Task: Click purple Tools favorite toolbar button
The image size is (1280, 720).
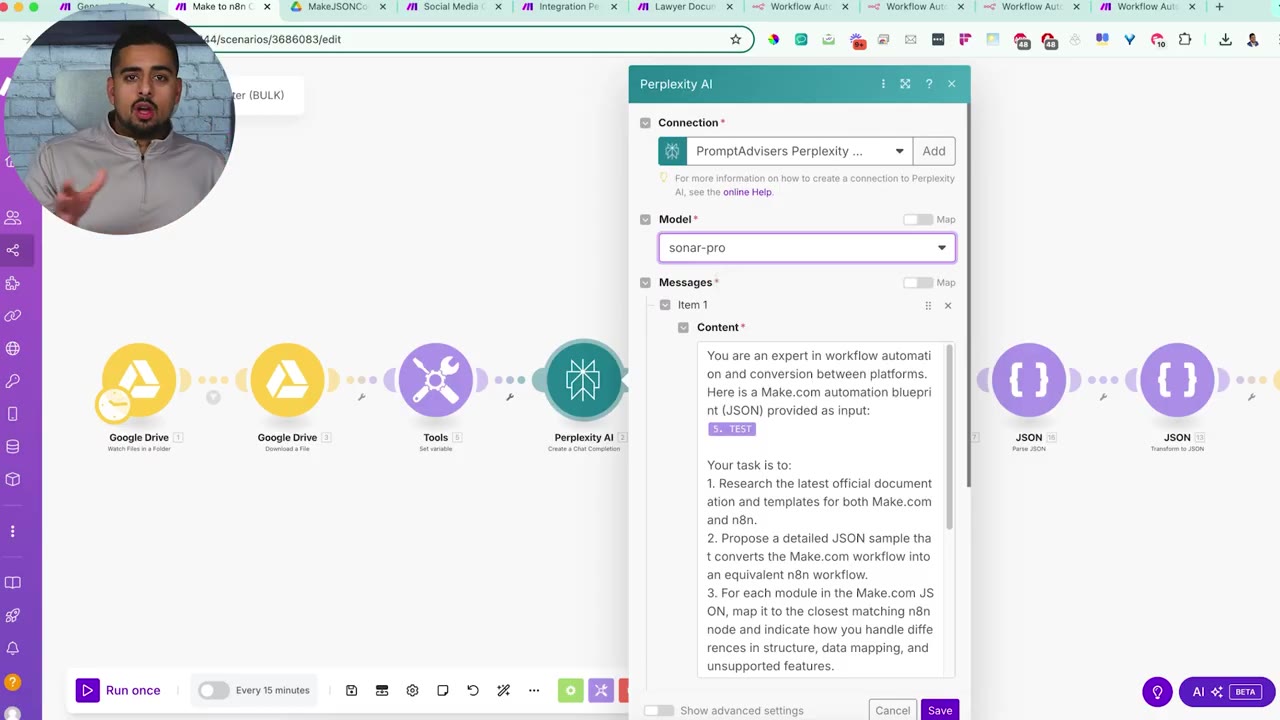Action: point(601,690)
